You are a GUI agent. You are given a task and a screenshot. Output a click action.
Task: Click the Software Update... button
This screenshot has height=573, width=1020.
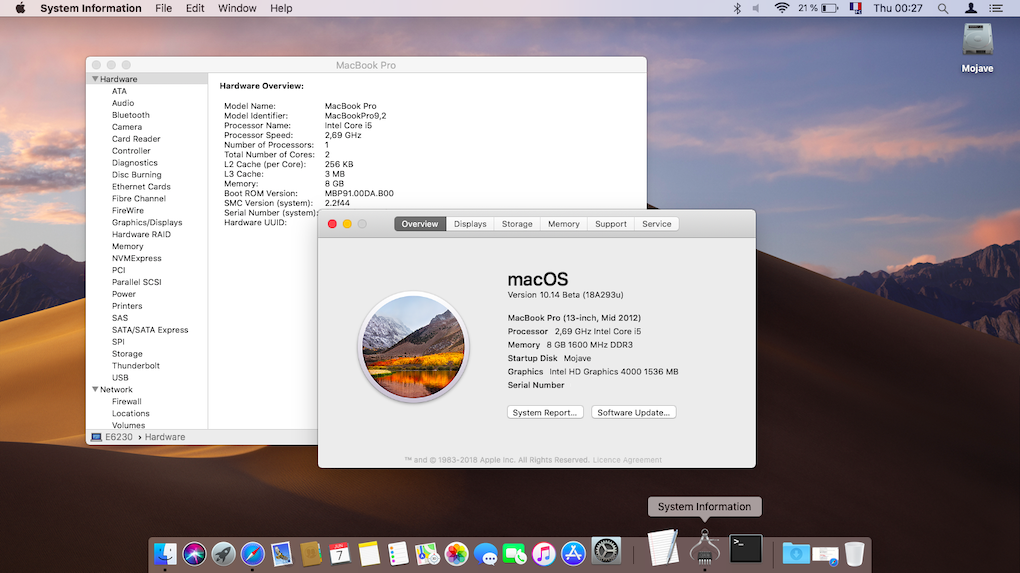click(x=634, y=412)
